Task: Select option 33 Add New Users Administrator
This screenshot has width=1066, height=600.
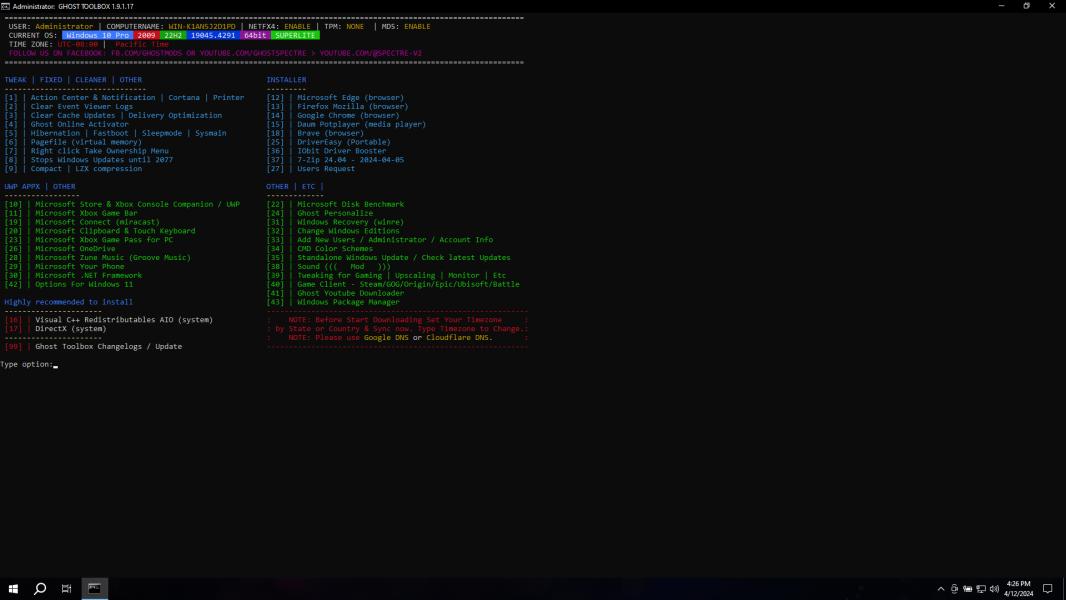Action: click(380, 239)
